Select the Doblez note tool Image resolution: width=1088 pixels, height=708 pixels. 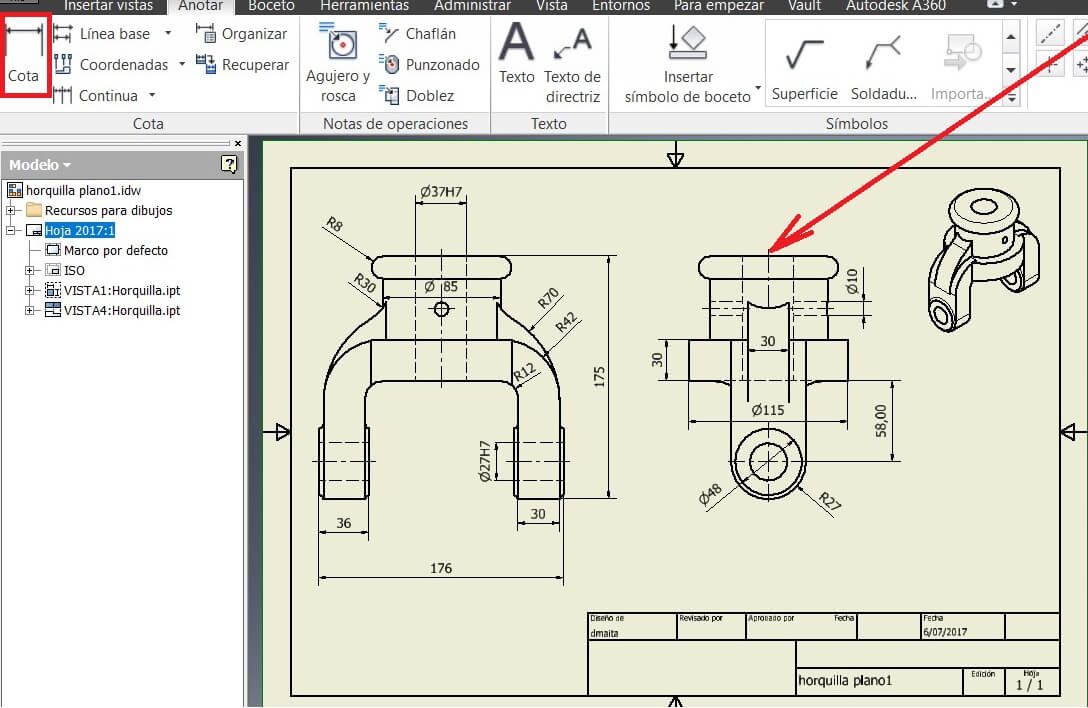416,95
